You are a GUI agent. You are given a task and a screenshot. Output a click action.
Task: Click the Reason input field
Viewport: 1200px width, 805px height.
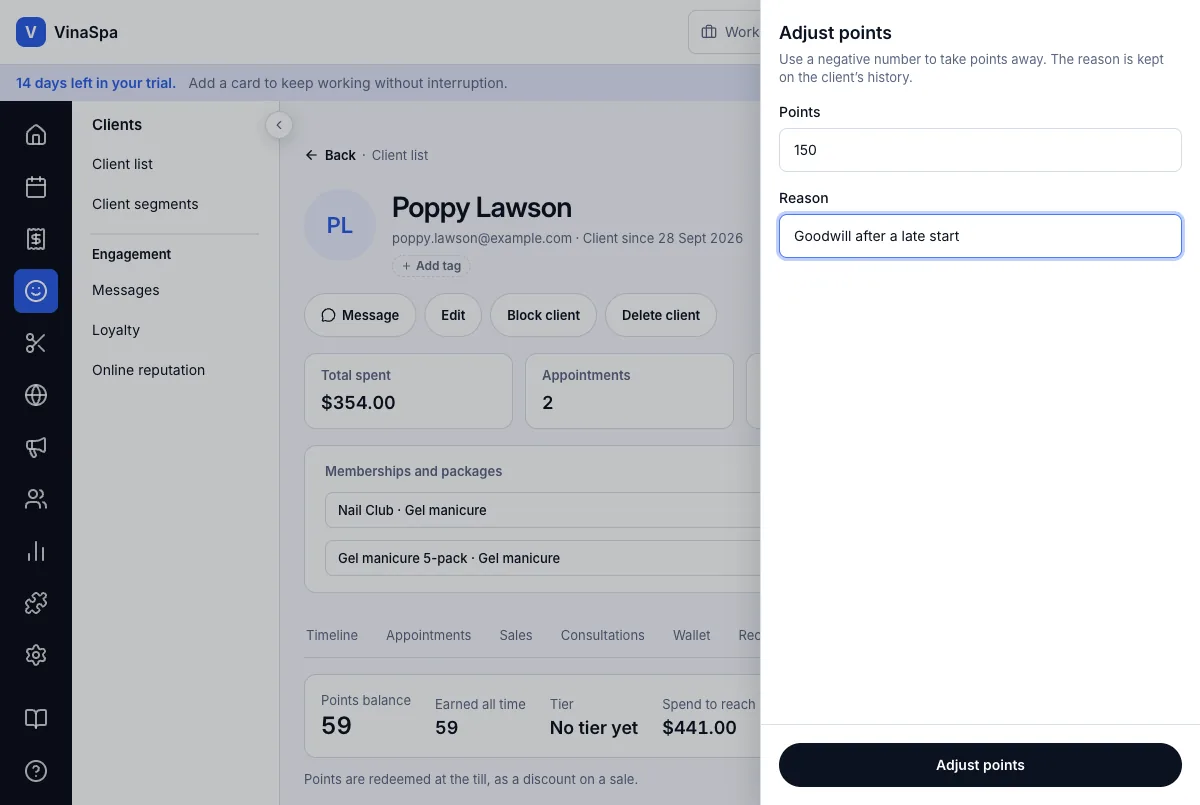pos(980,236)
